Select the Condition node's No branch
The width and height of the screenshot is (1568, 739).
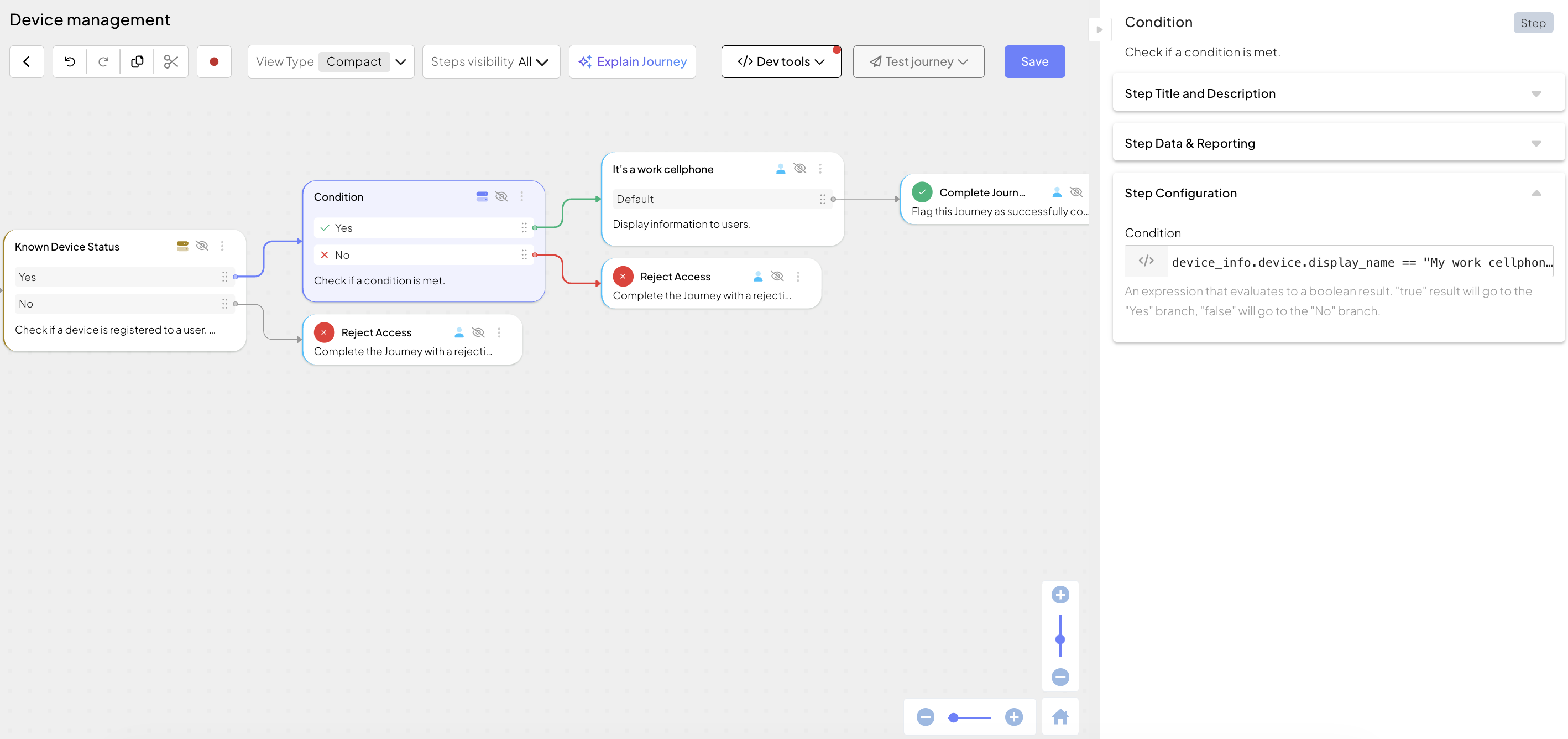424,254
